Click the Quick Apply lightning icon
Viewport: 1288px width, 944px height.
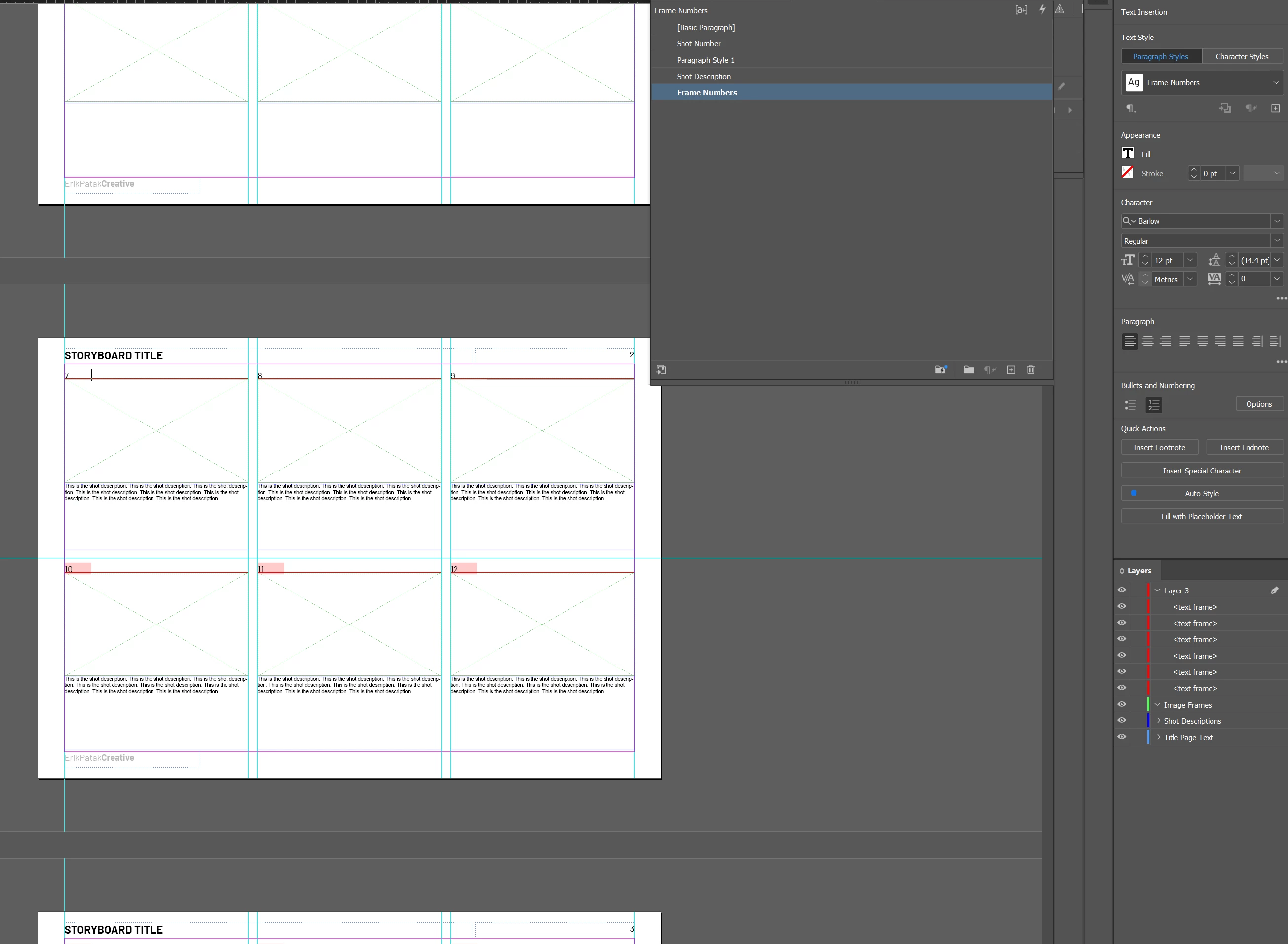[x=1042, y=10]
